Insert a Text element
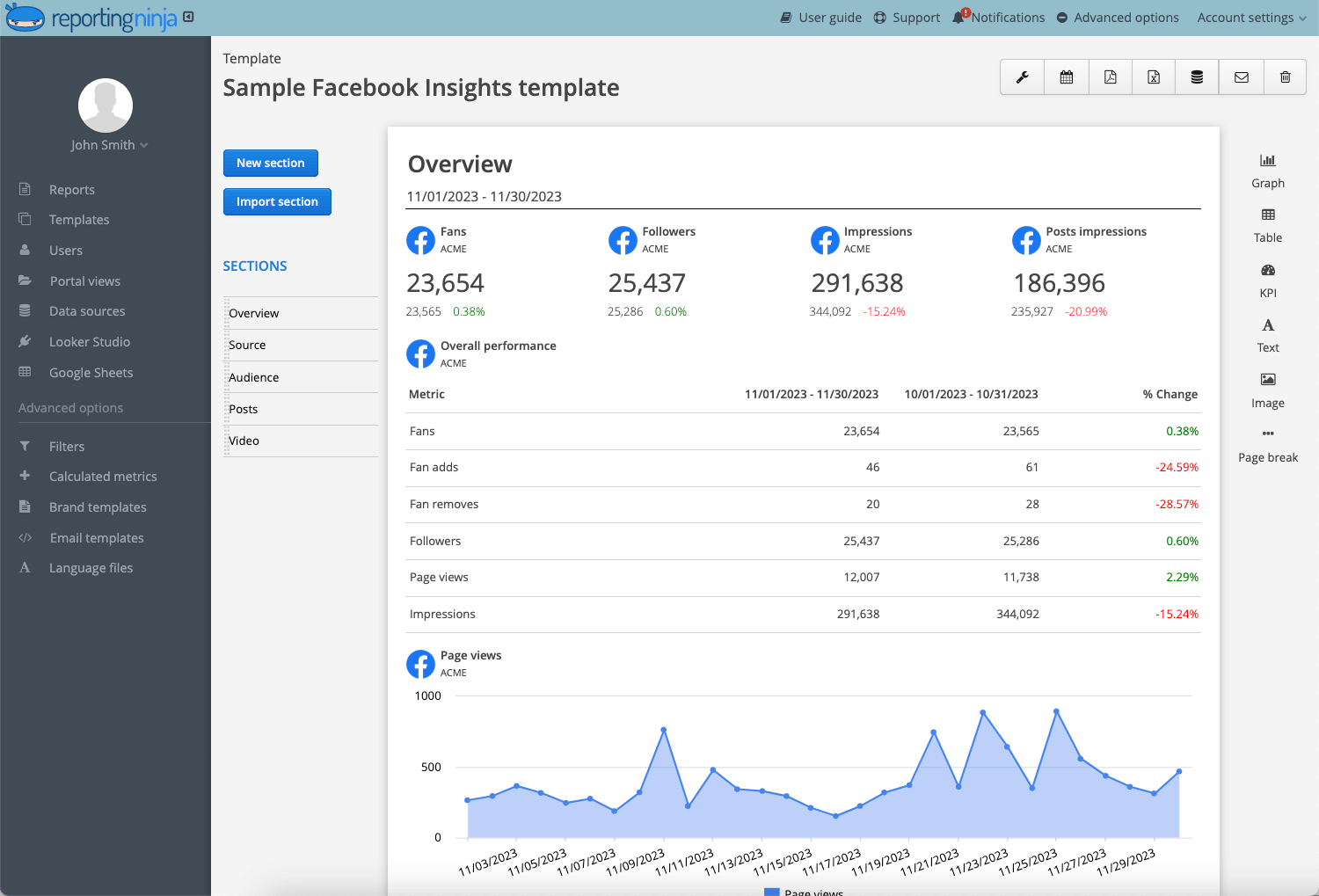Image resolution: width=1319 pixels, height=896 pixels. point(1267,334)
